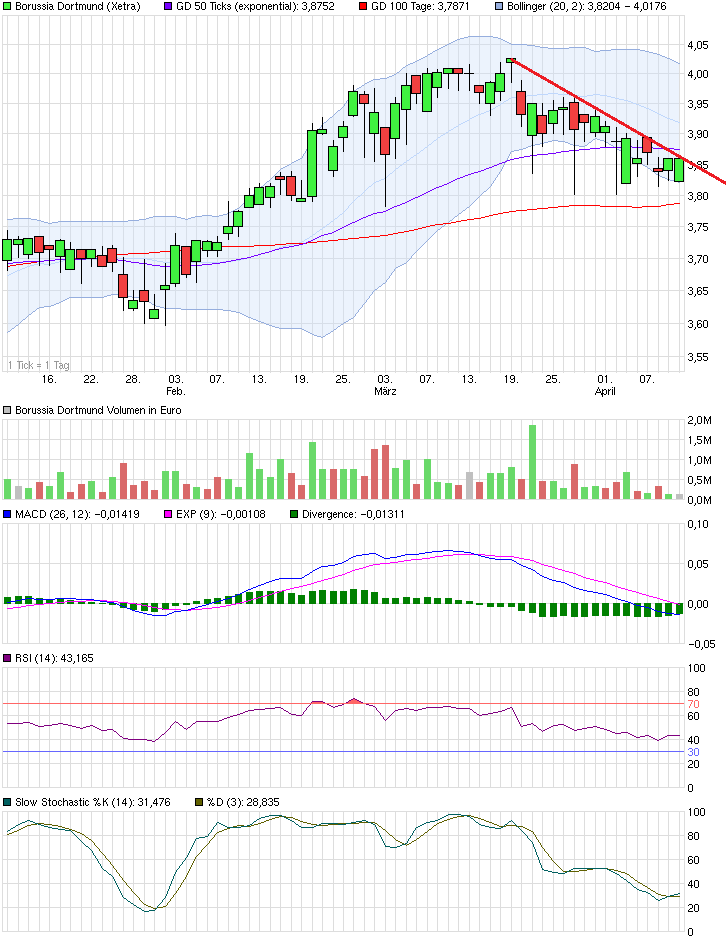Click the teal Slow Stochastic %K legend square
The height and width of the screenshot is (940, 726).
[7, 802]
